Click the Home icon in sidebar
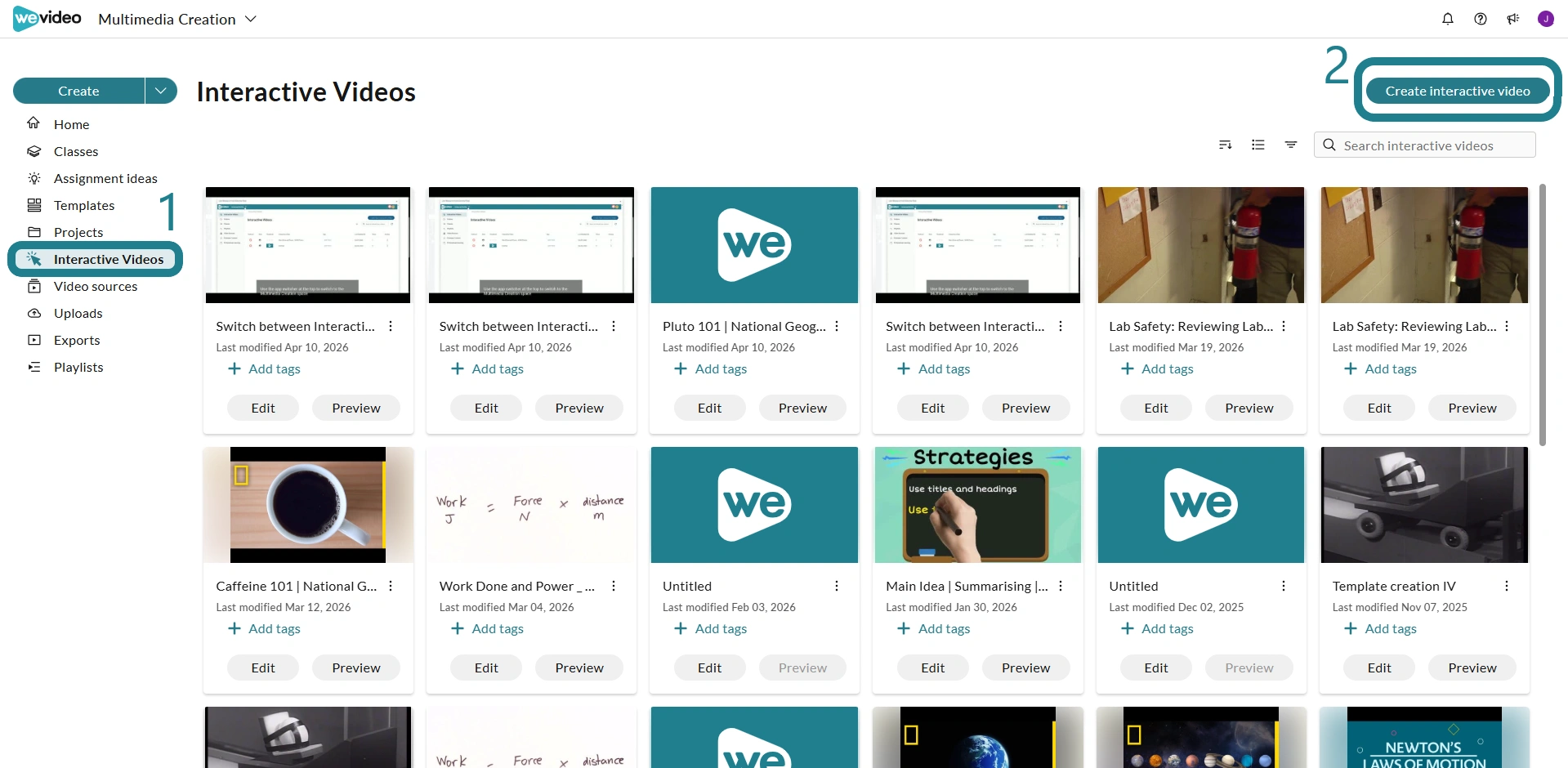 34,123
